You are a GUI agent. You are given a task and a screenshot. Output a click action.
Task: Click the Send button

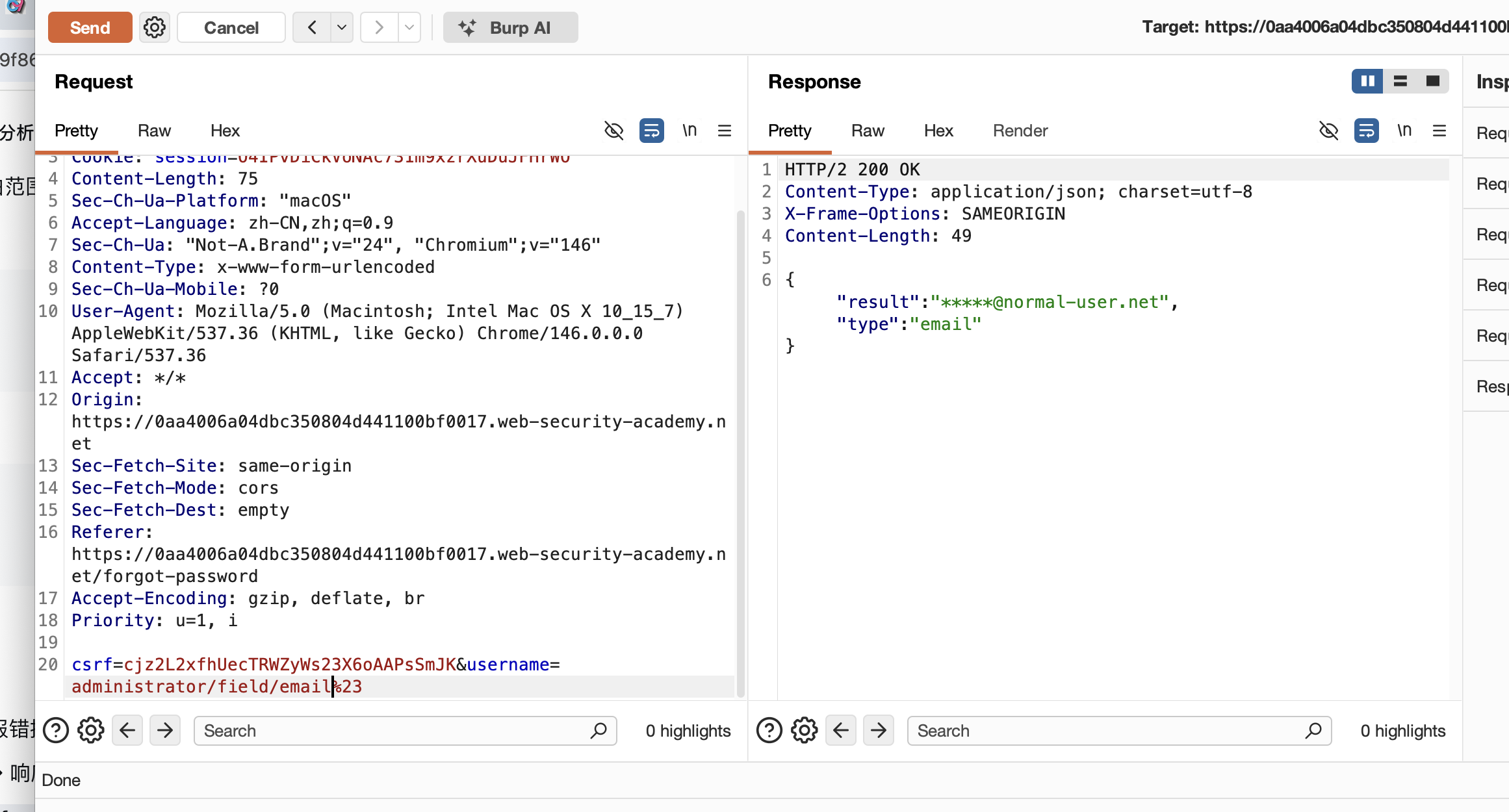(x=90, y=27)
